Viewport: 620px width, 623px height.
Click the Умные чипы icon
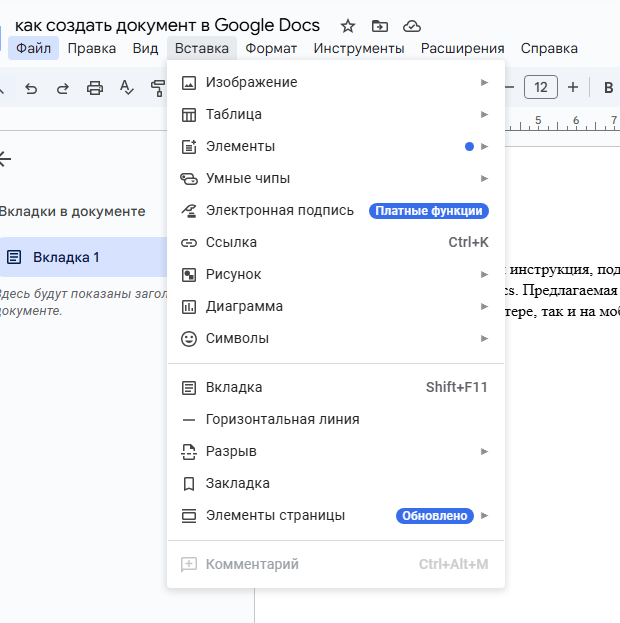click(189, 179)
